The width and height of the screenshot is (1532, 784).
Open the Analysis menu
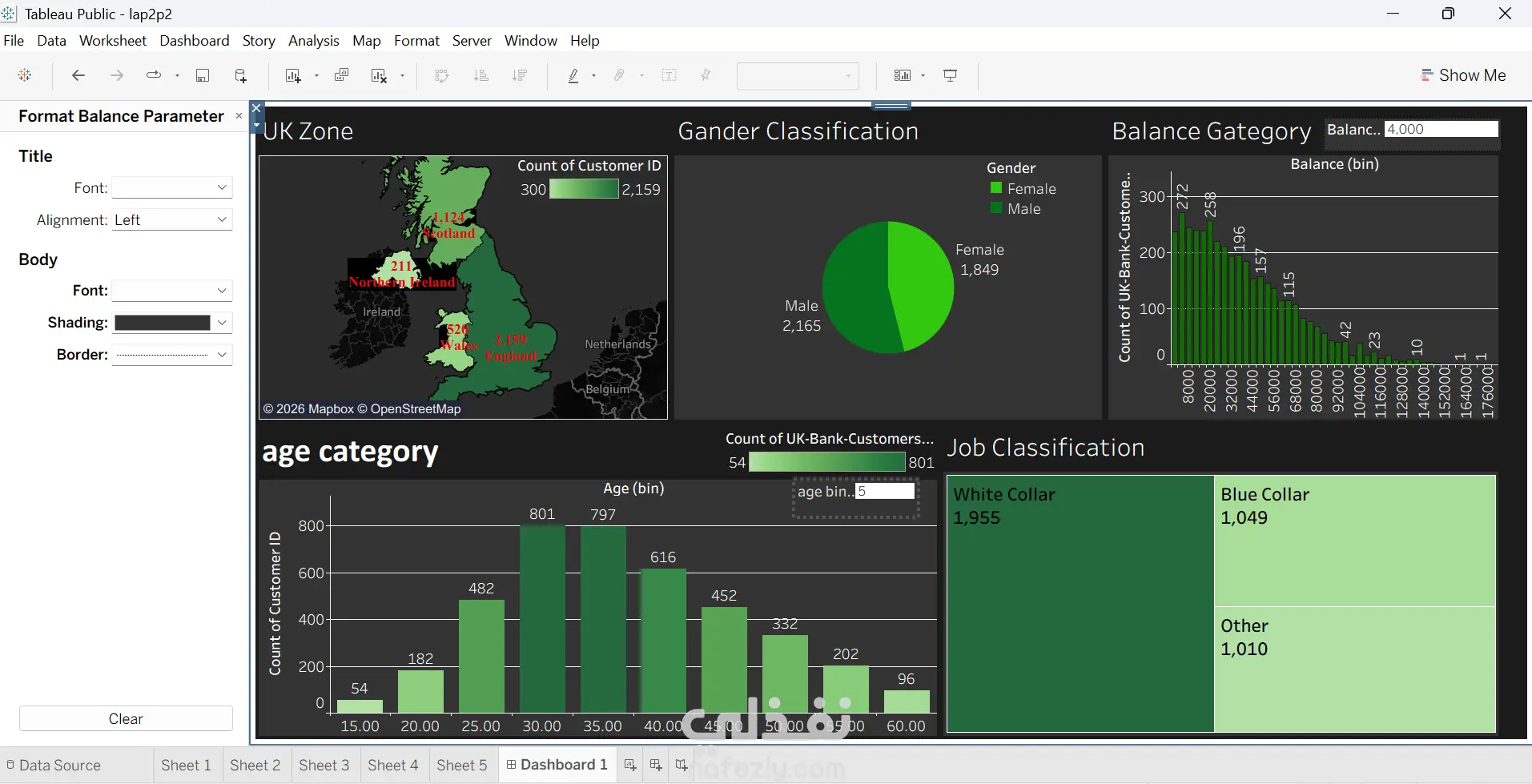[313, 41]
